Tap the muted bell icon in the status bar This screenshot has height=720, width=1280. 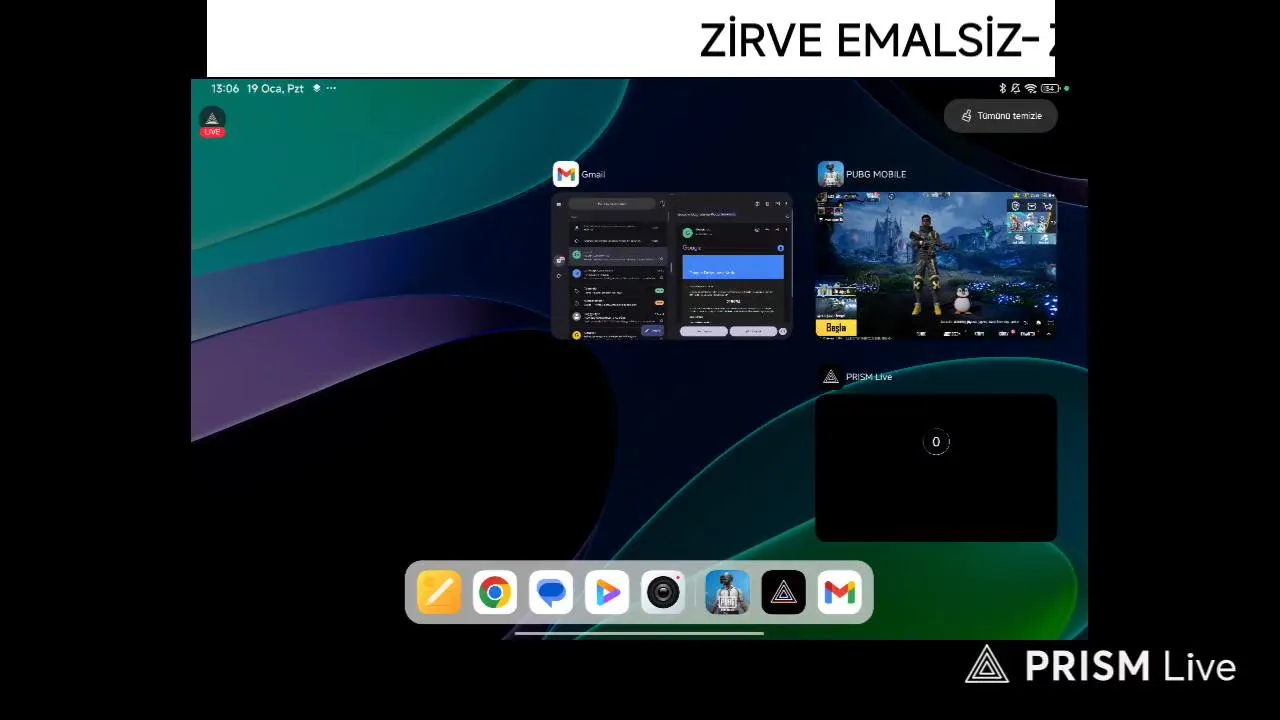1016,89
